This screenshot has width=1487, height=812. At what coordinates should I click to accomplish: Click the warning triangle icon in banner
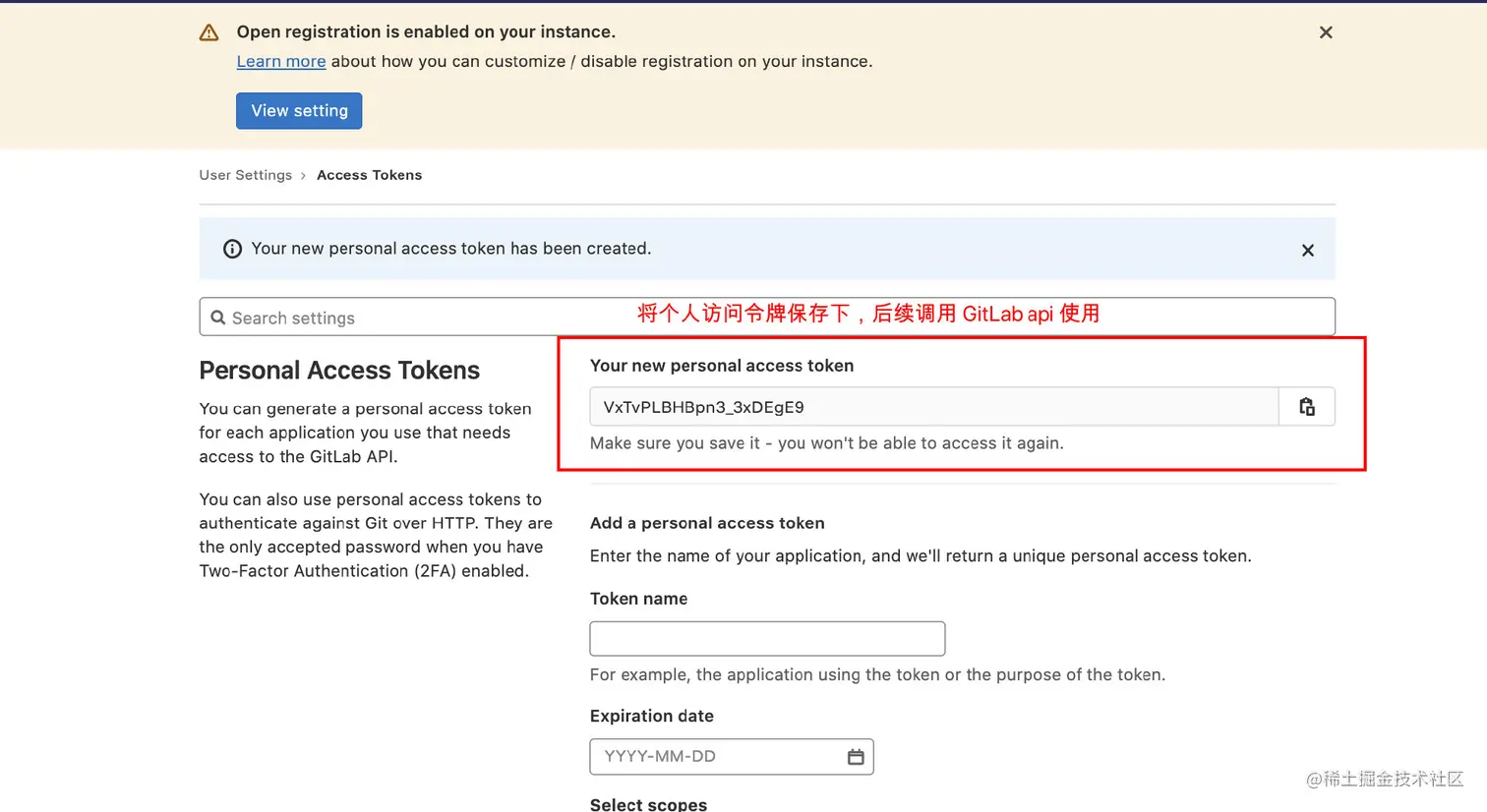209,33
